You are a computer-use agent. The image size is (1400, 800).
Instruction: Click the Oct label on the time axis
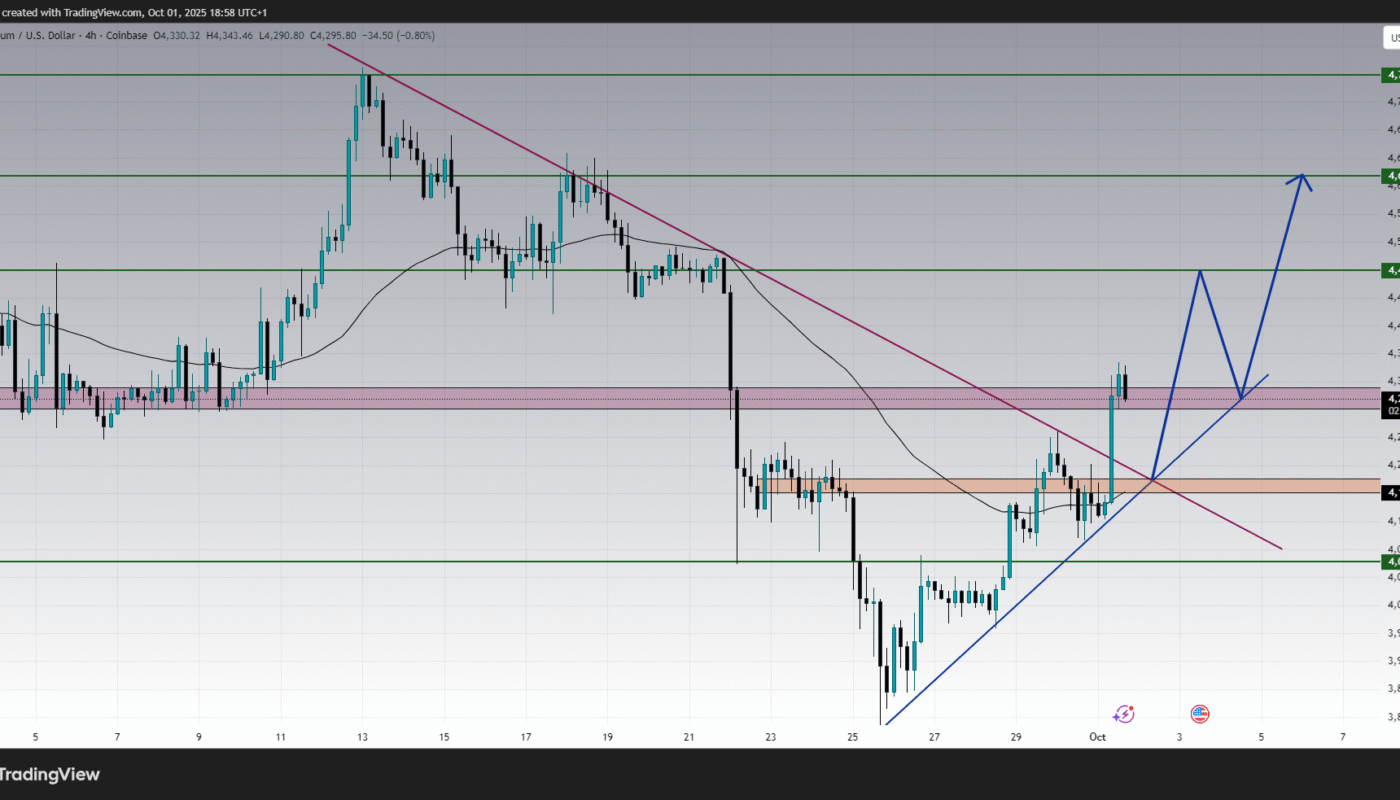click(1098, 737)
